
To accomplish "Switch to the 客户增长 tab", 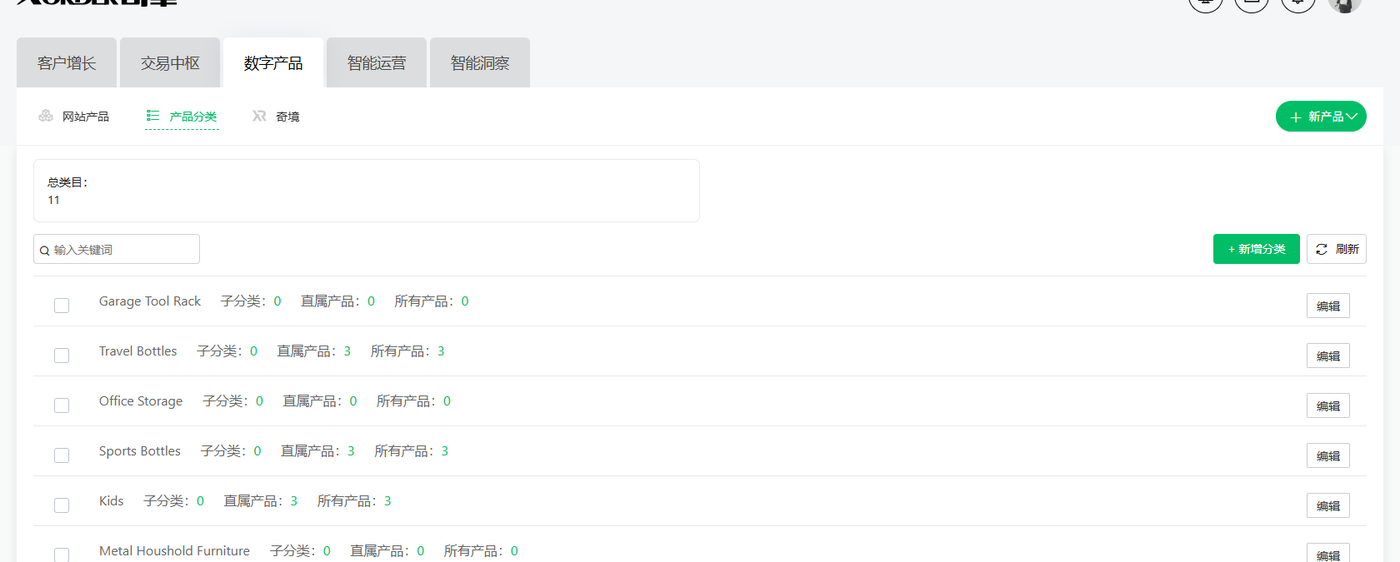I will pyautogui.click(x=67, y=63).
